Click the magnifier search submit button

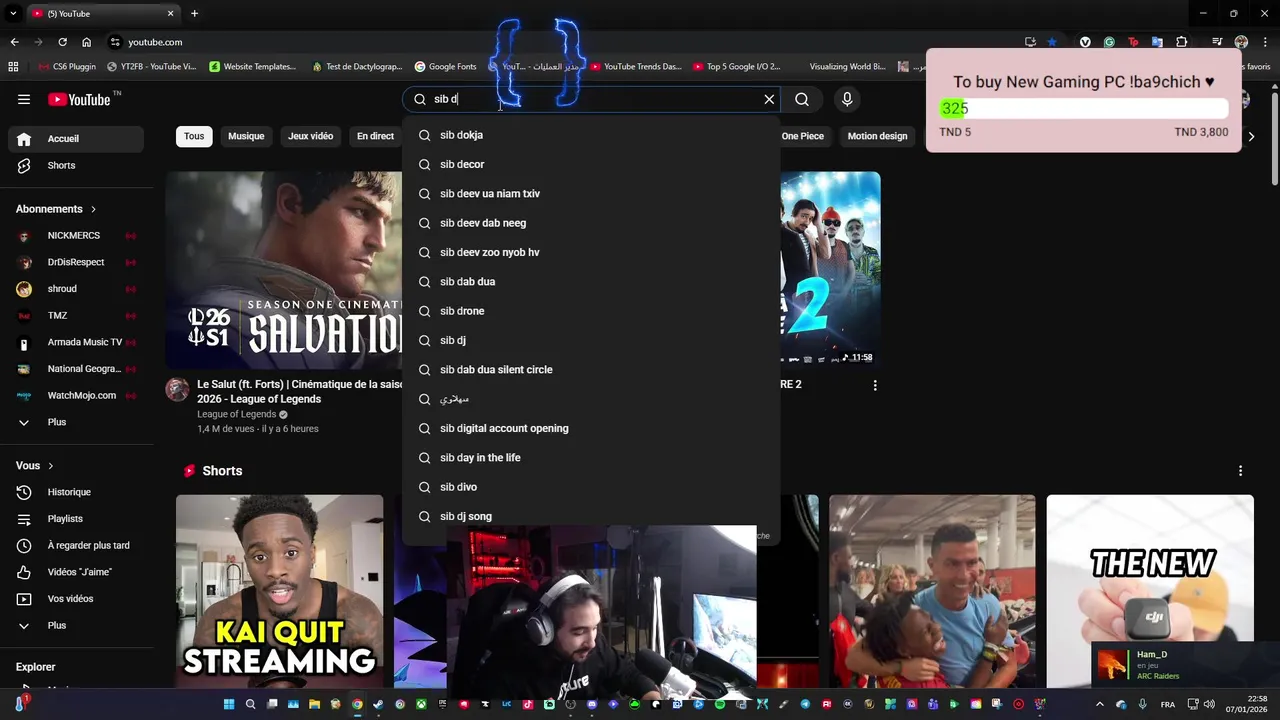click(x=802, y=99)
